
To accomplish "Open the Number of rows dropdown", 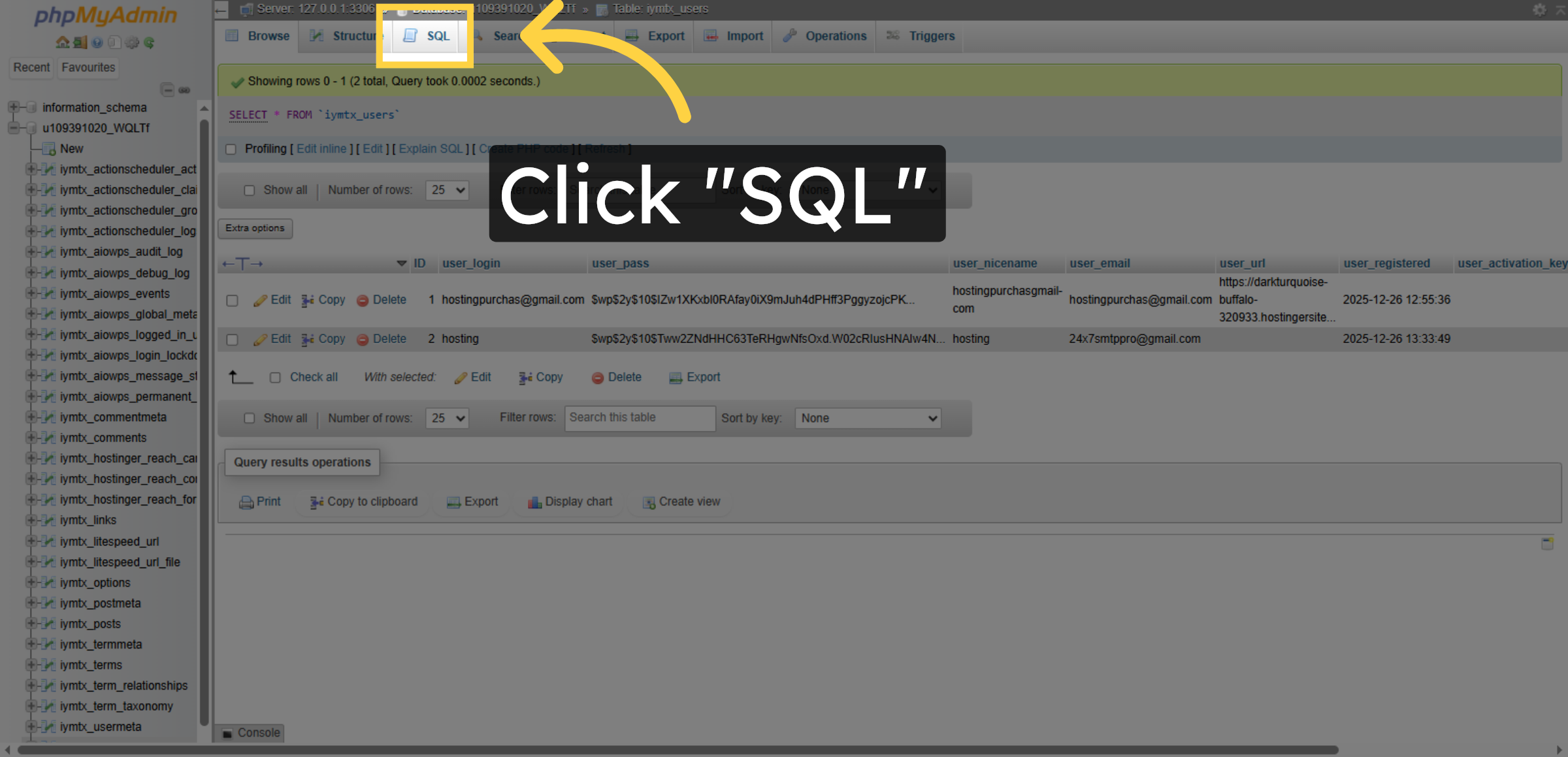I will point(447,418).
